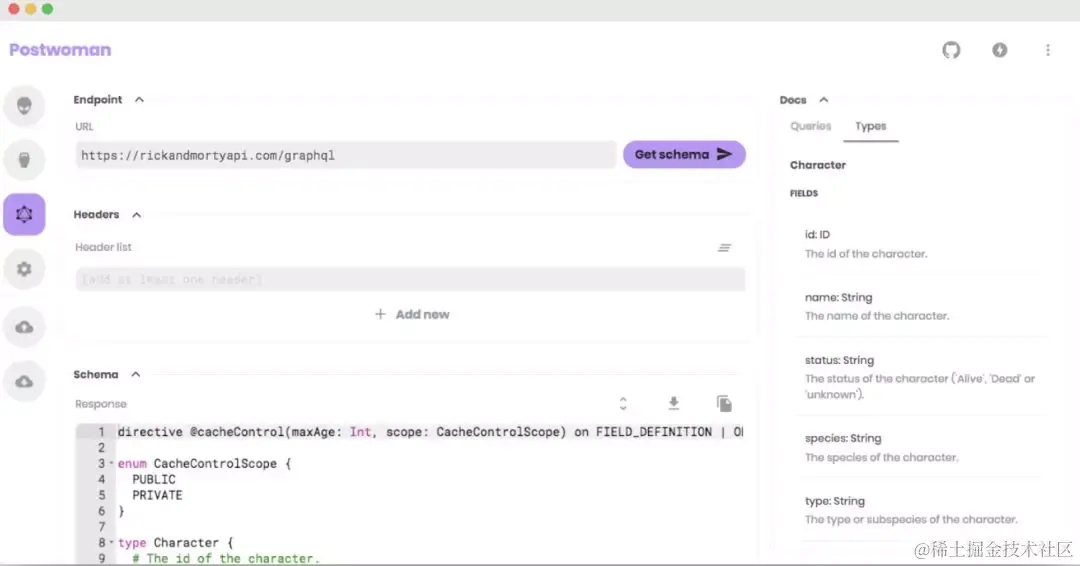The height and width of the screenshot is (566, 1080).
Task: Expand the schema response with the arrows icon
Action: (x=623, y=403)
